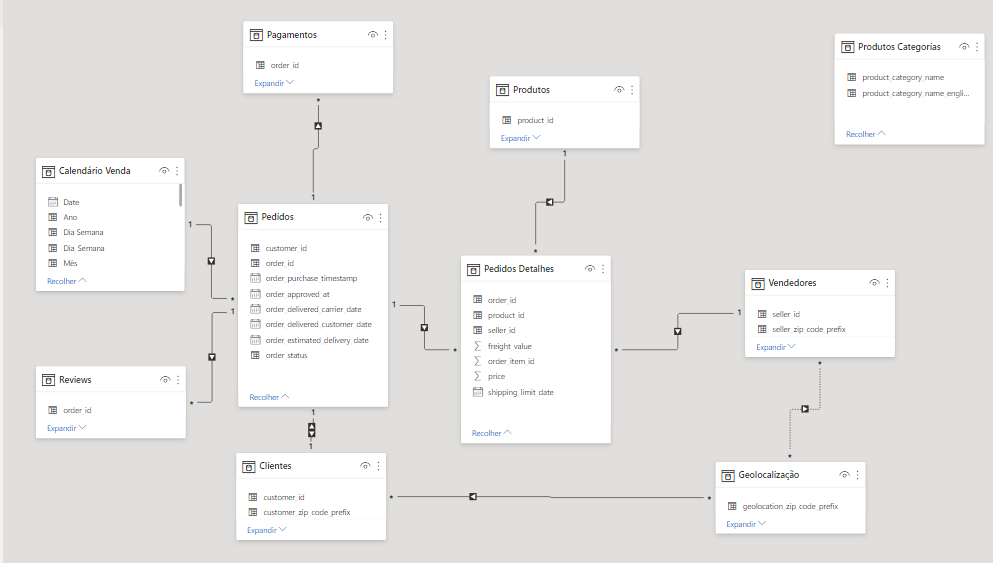Select filter arrow on dotted Vendedores-Geolocalização relationship

(x=805, y=409)
